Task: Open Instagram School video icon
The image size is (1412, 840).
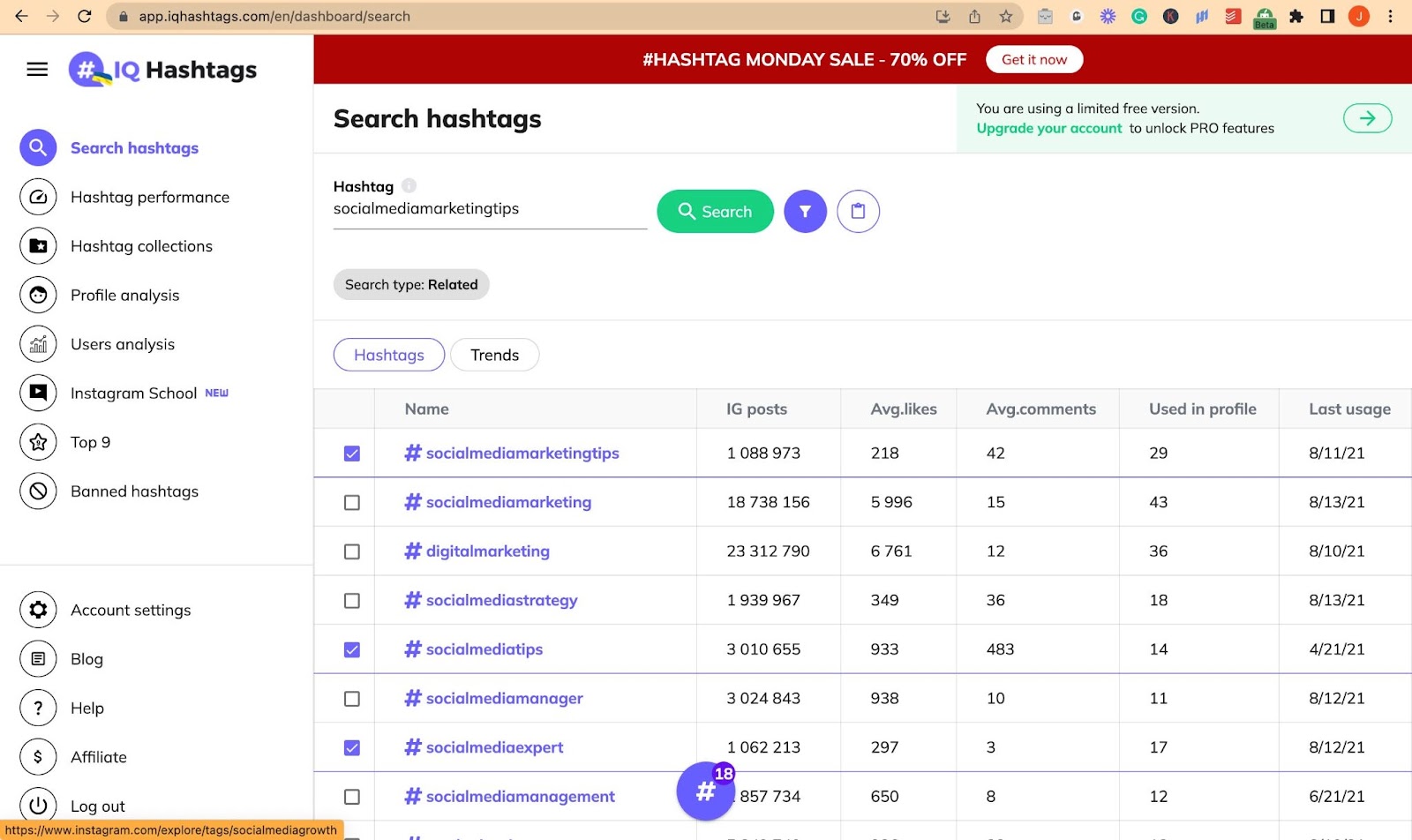Action: tap(38, 394)
